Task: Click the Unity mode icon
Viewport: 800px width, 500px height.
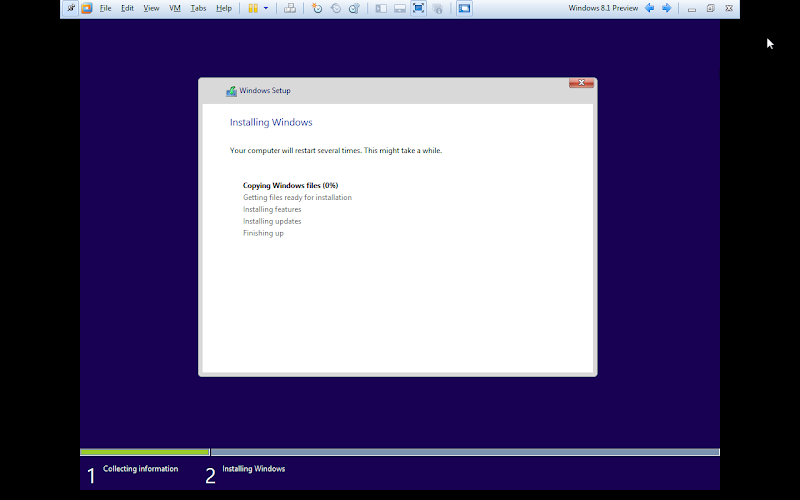Action: (x=437, y=8)
